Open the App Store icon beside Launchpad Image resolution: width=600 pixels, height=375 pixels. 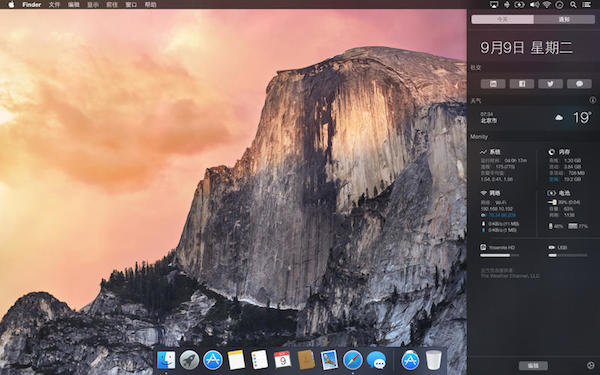pyautogui.click(x=213, y=360)
